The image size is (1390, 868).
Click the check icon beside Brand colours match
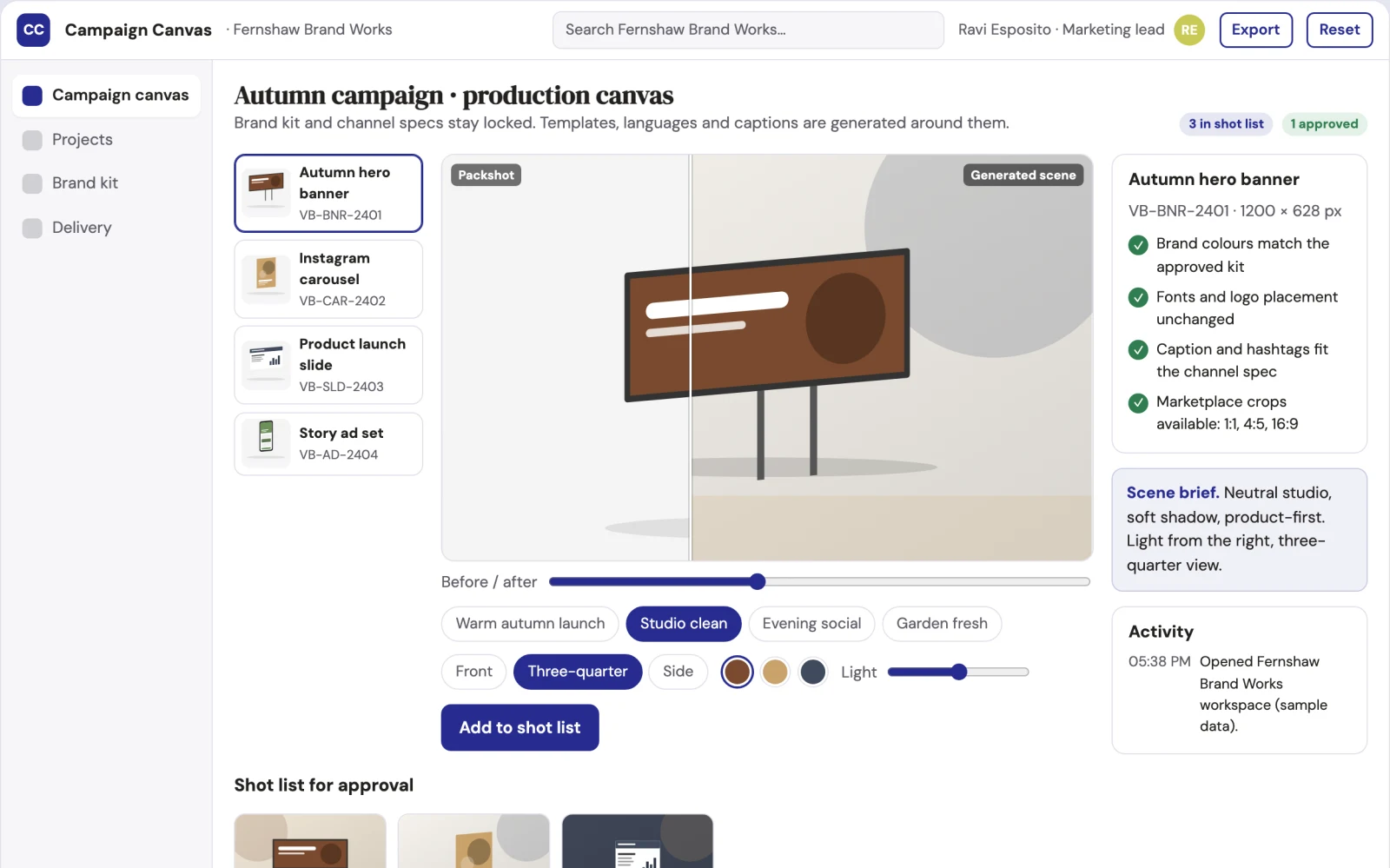pos(1138,245)
